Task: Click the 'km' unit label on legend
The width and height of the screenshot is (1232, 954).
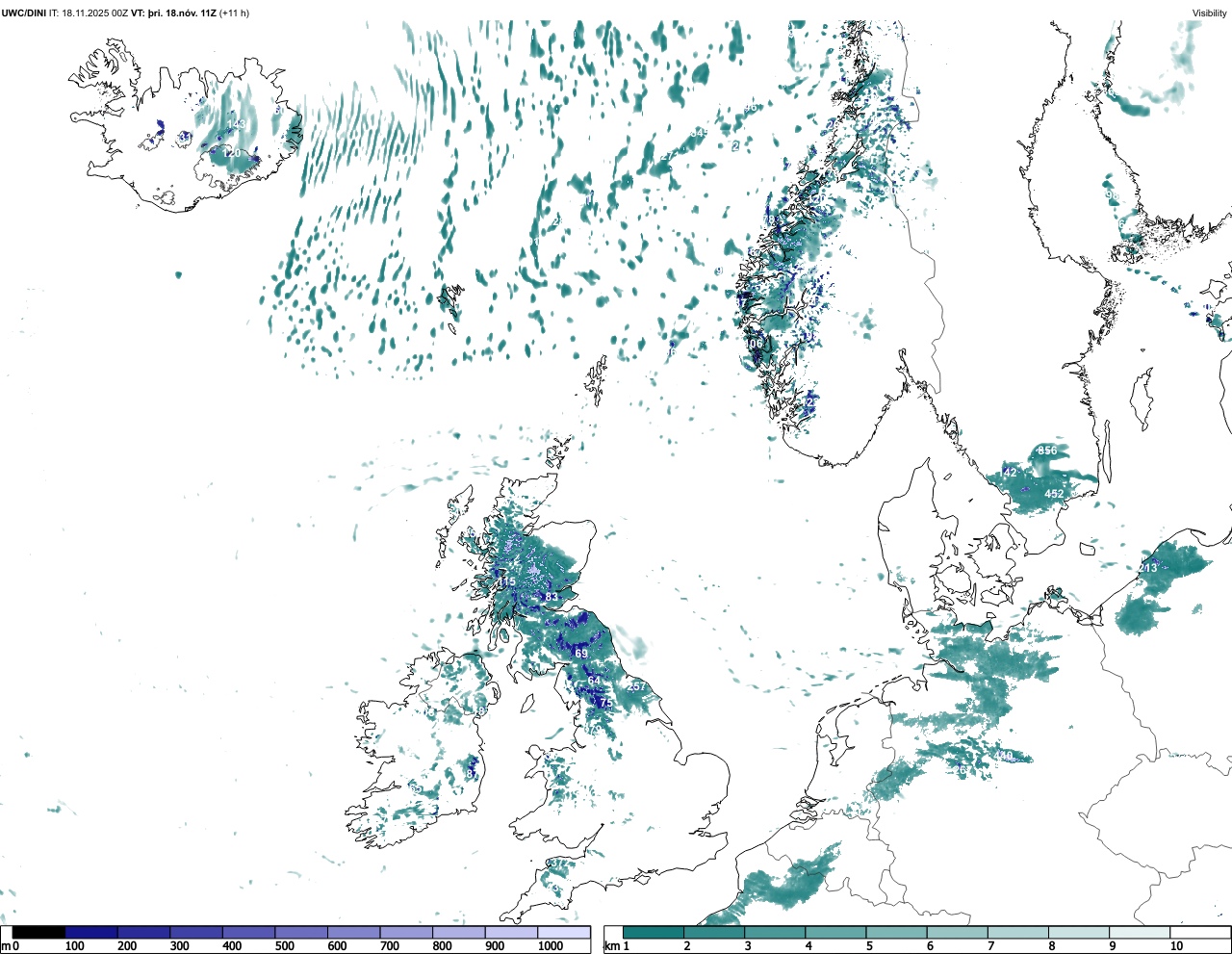Action: (611, 946)
